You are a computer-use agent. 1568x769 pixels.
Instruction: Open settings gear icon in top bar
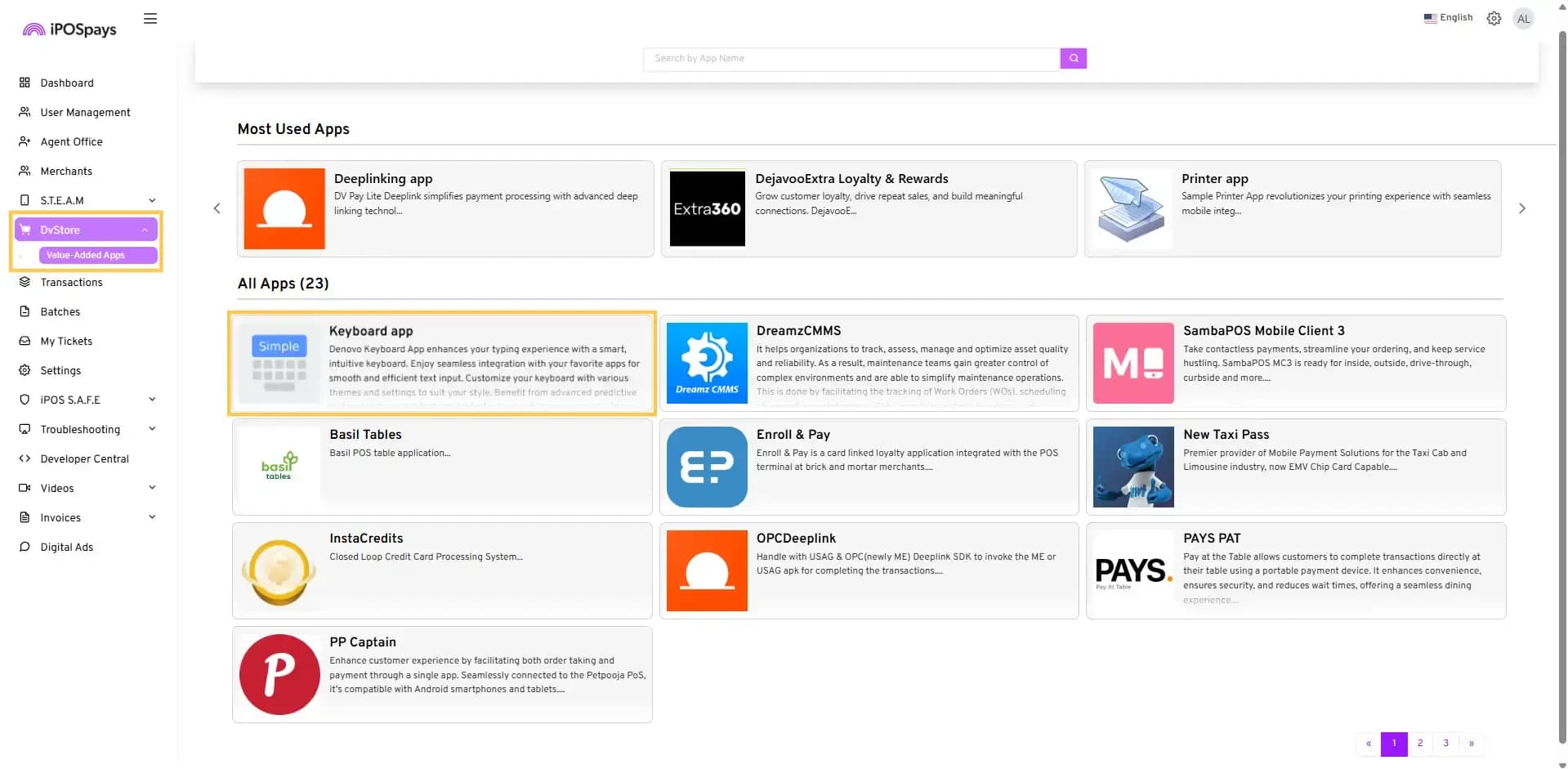1494,19
